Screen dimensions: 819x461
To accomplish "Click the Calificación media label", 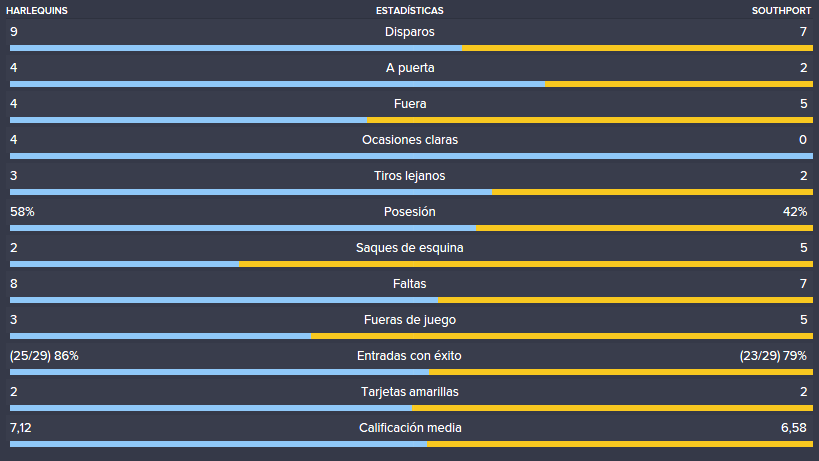I will coord(410,428).
